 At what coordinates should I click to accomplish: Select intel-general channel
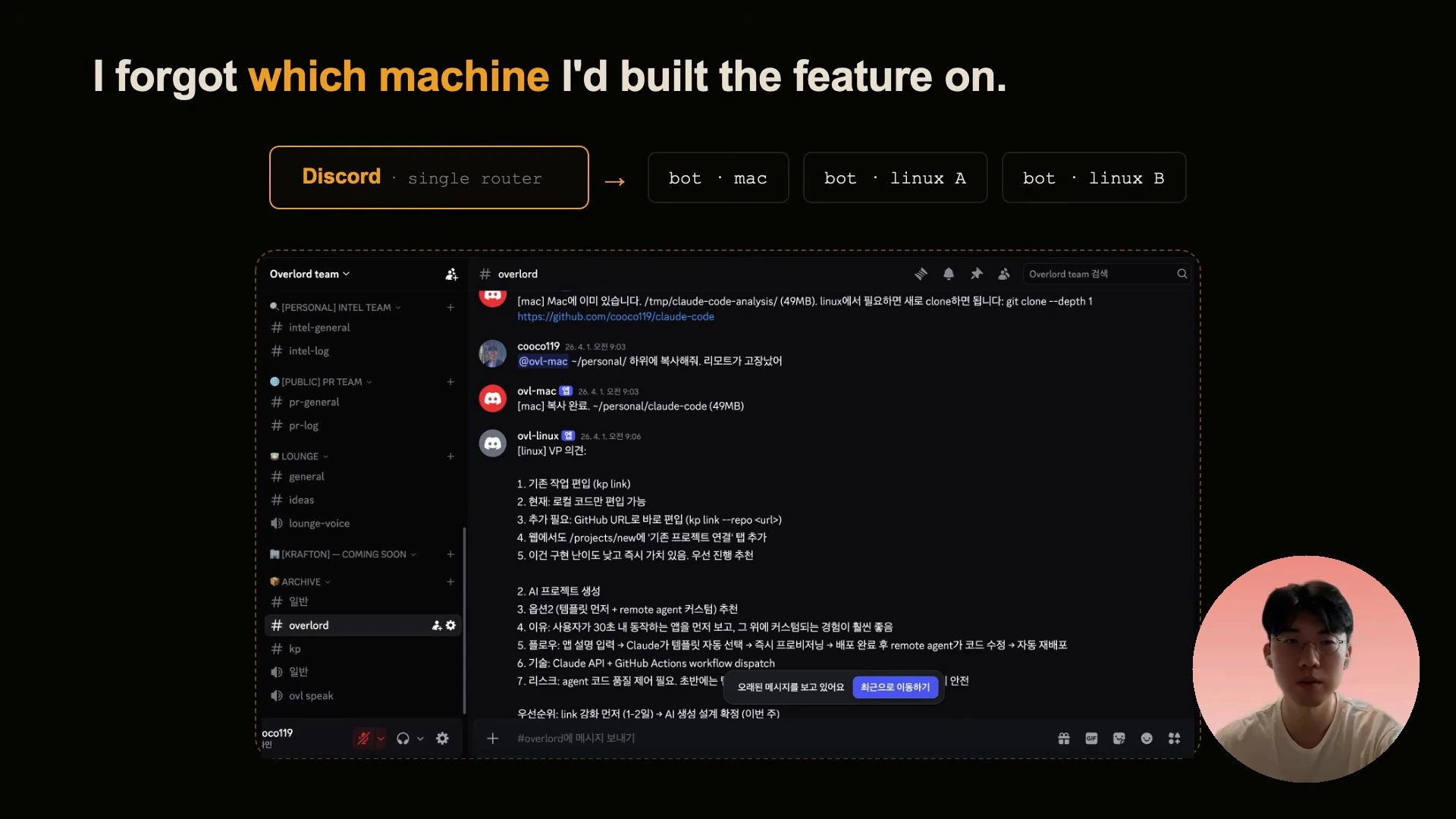pyautogui.click(x=362, y=328)
